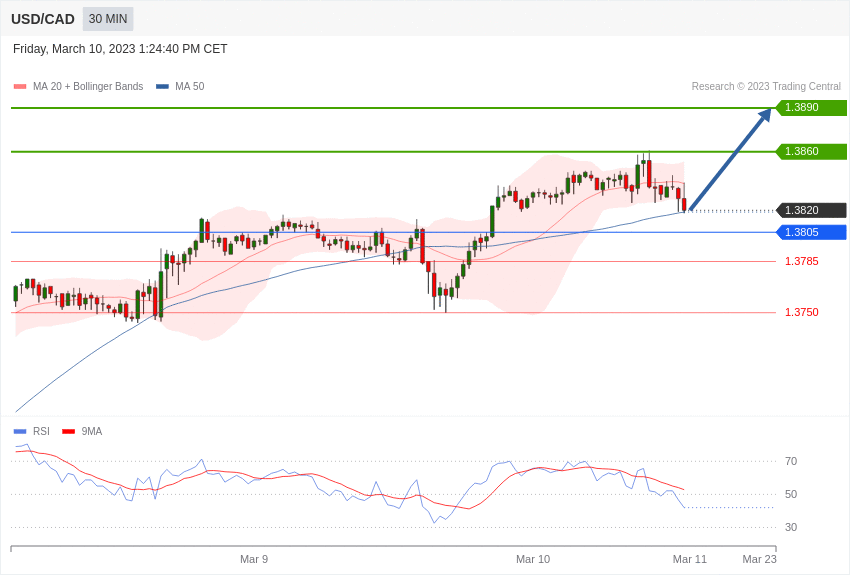
Task: Click the 1.3820 current price tag
Action: [811, 210]
